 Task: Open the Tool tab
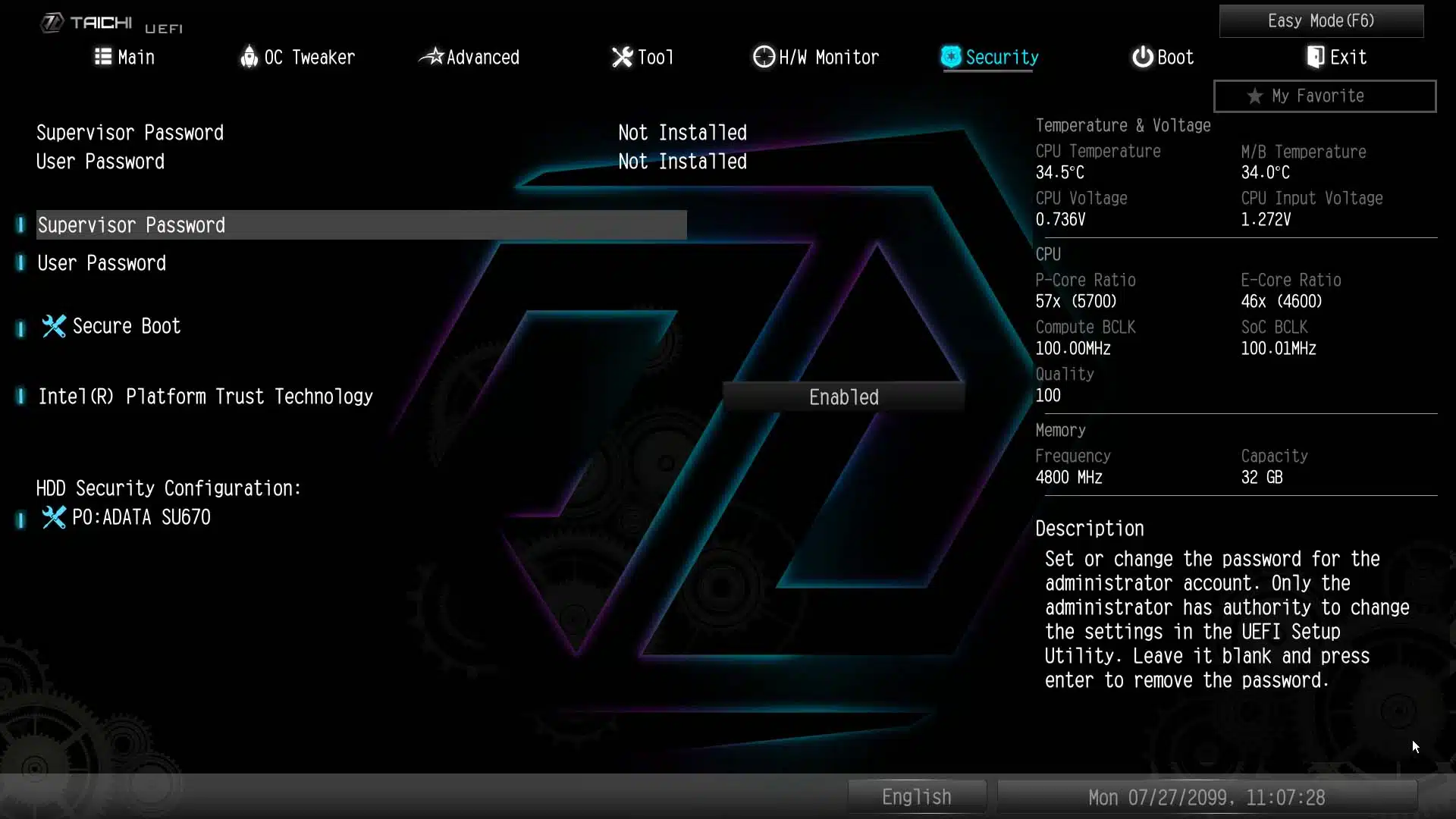coord(642,57)
